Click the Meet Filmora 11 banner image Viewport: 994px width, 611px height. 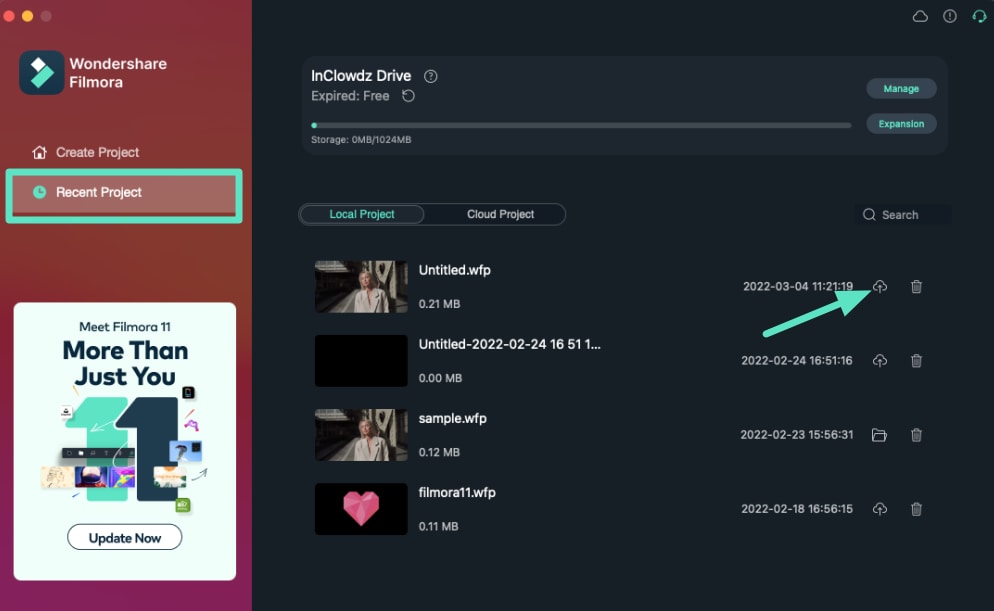click(x=125, y=441)
